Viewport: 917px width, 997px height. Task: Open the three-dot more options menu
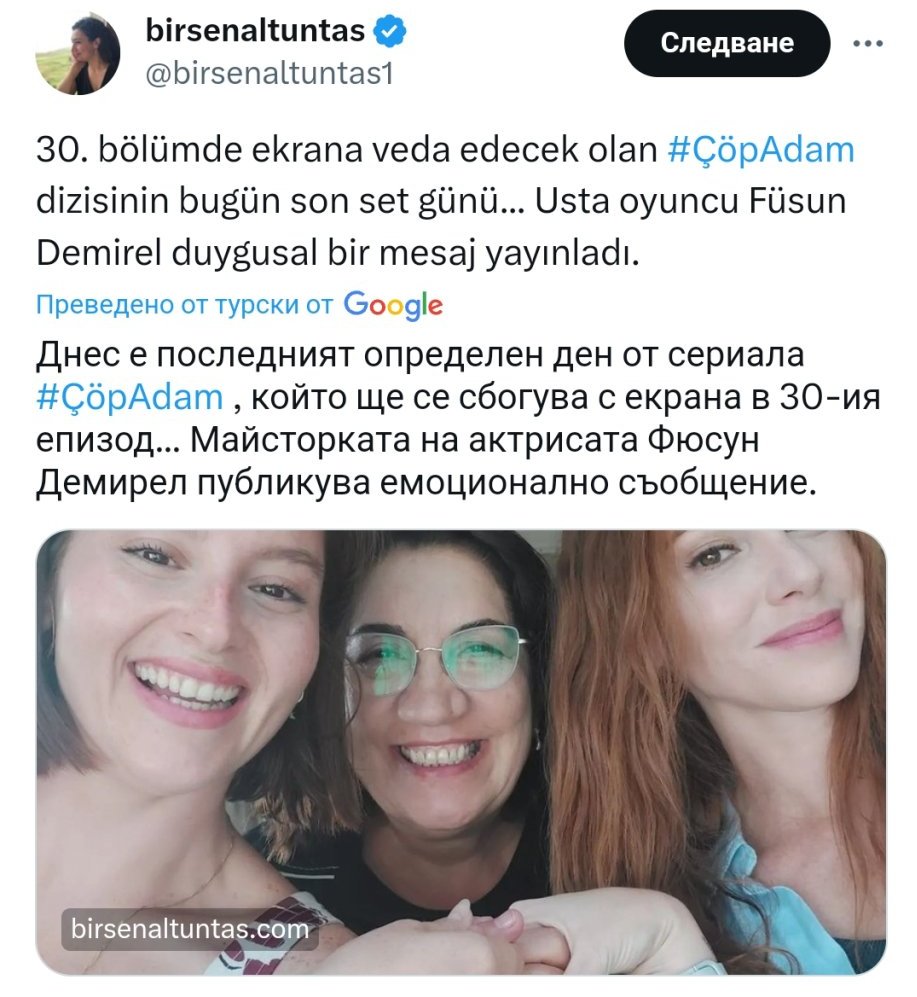pyautogui.click(x=867, y=43)
